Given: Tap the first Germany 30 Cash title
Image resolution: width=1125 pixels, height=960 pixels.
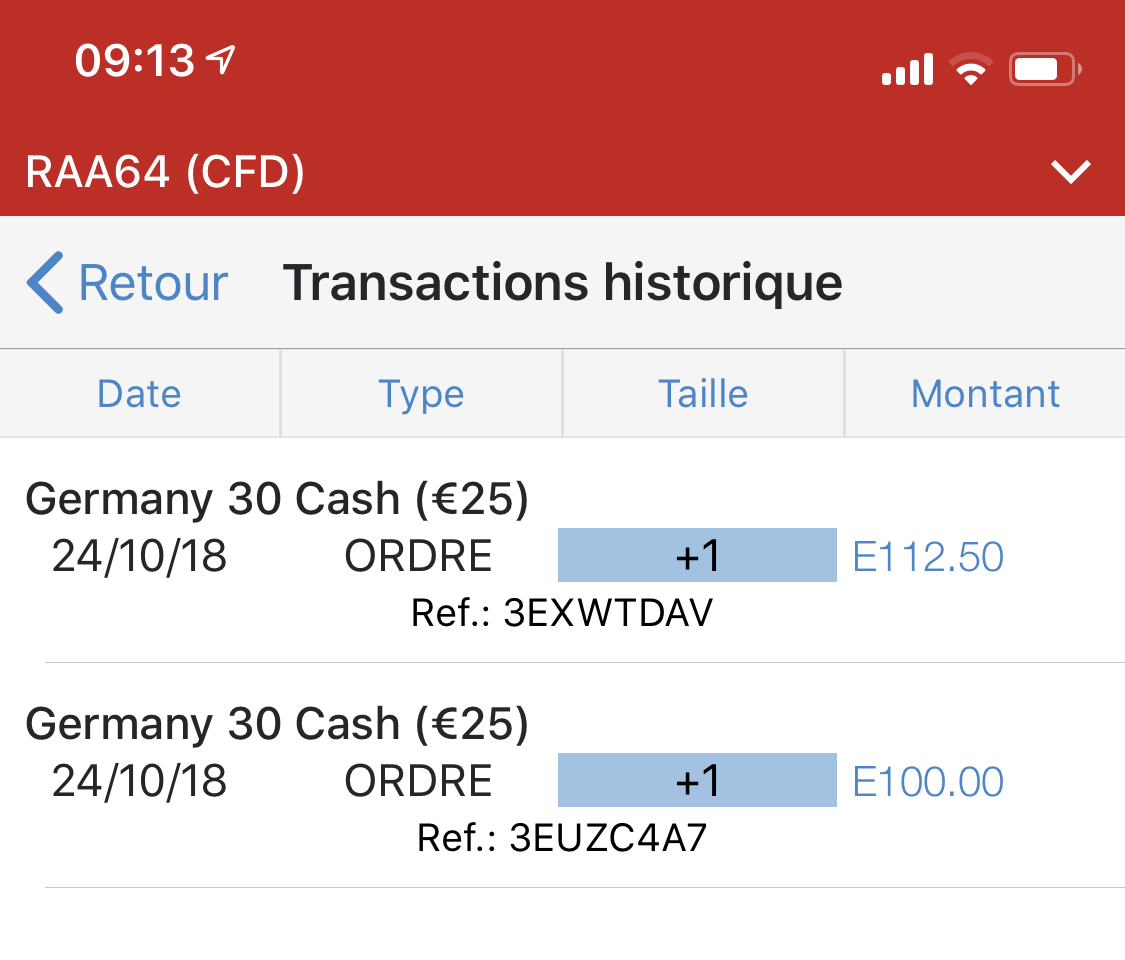Looking at the screenshot, I should [x=277, y=499].
